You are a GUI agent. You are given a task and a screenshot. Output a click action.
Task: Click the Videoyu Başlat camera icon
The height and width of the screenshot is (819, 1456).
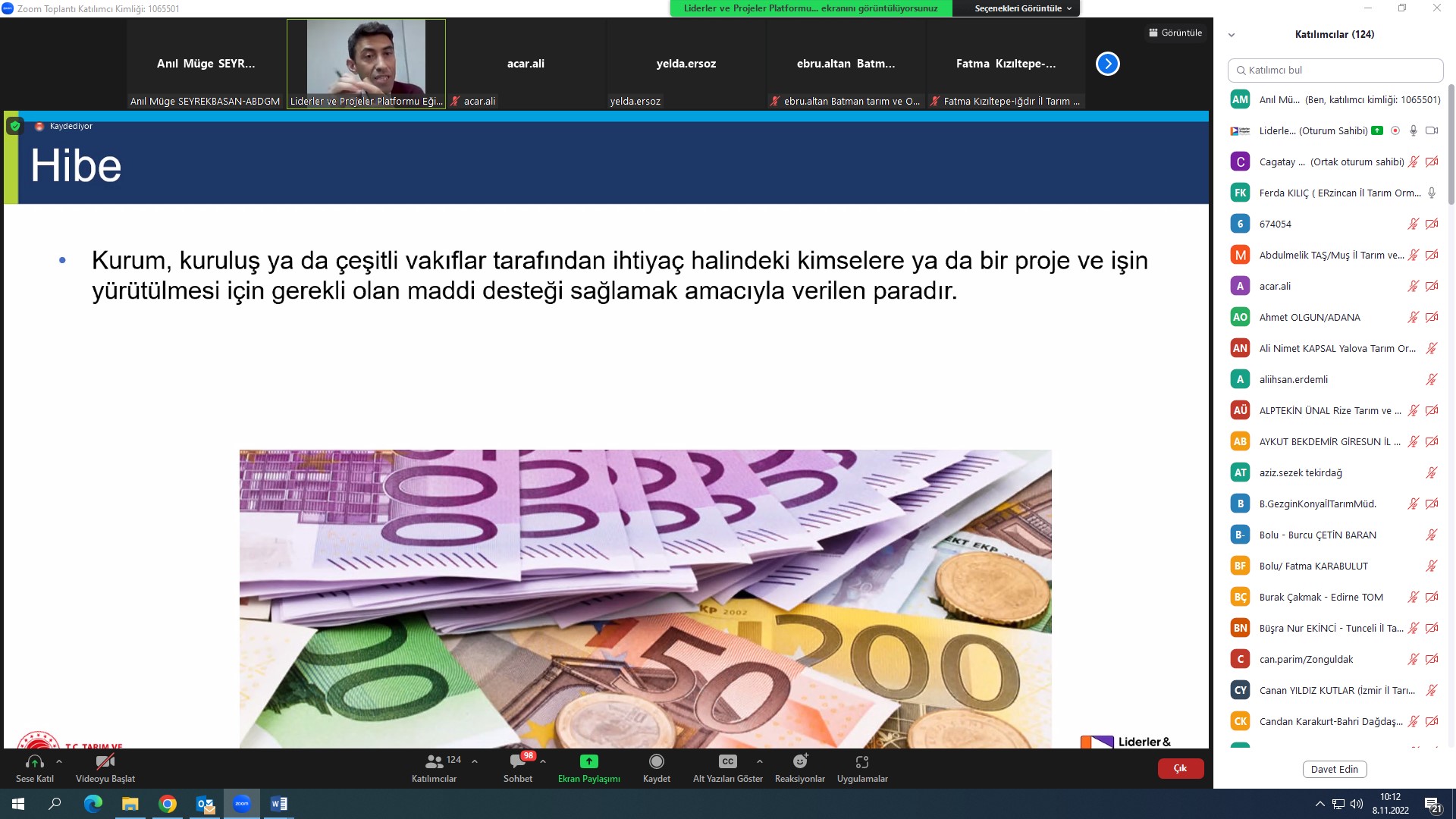click(x=105, y=761)
